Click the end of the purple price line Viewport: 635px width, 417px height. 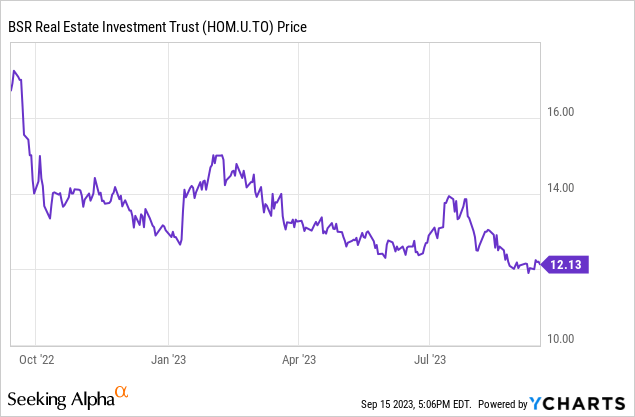pos(541,265)
